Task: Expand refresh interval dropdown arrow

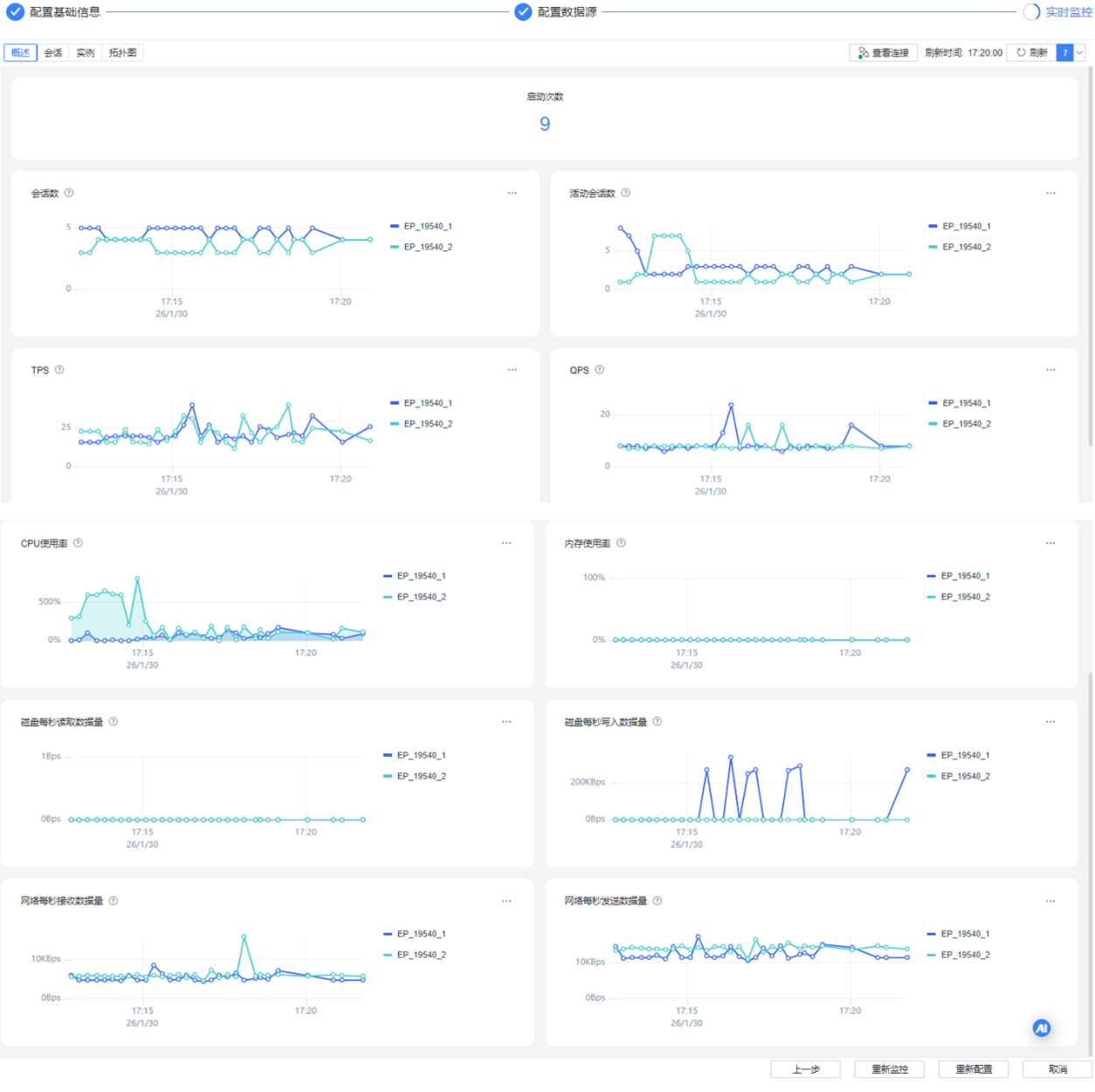Action: pyautogui.click(x=1080, y=52)
